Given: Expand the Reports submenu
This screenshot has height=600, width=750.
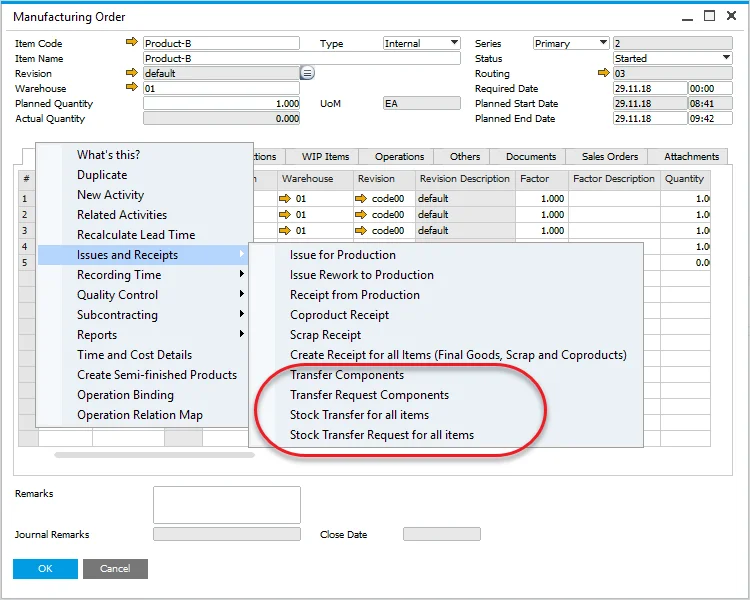Looking at the screenshot, I should click(x=143, y=335).
